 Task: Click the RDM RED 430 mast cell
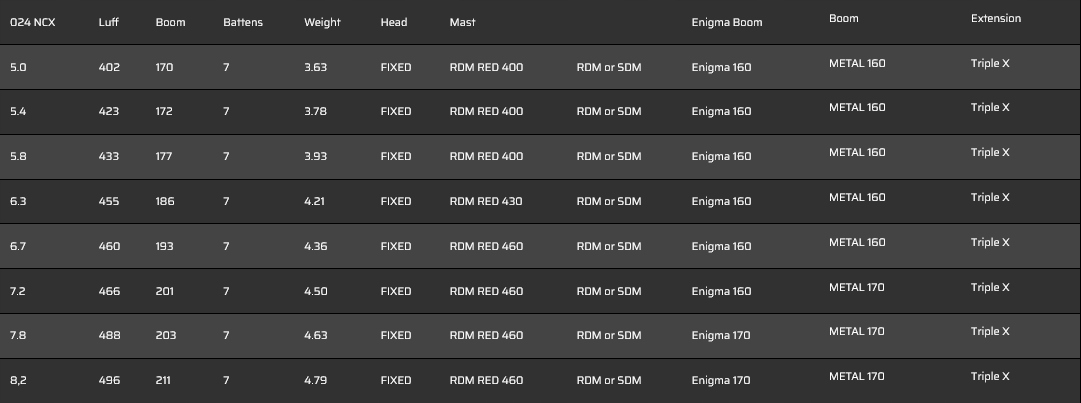[x=486, y=201]
